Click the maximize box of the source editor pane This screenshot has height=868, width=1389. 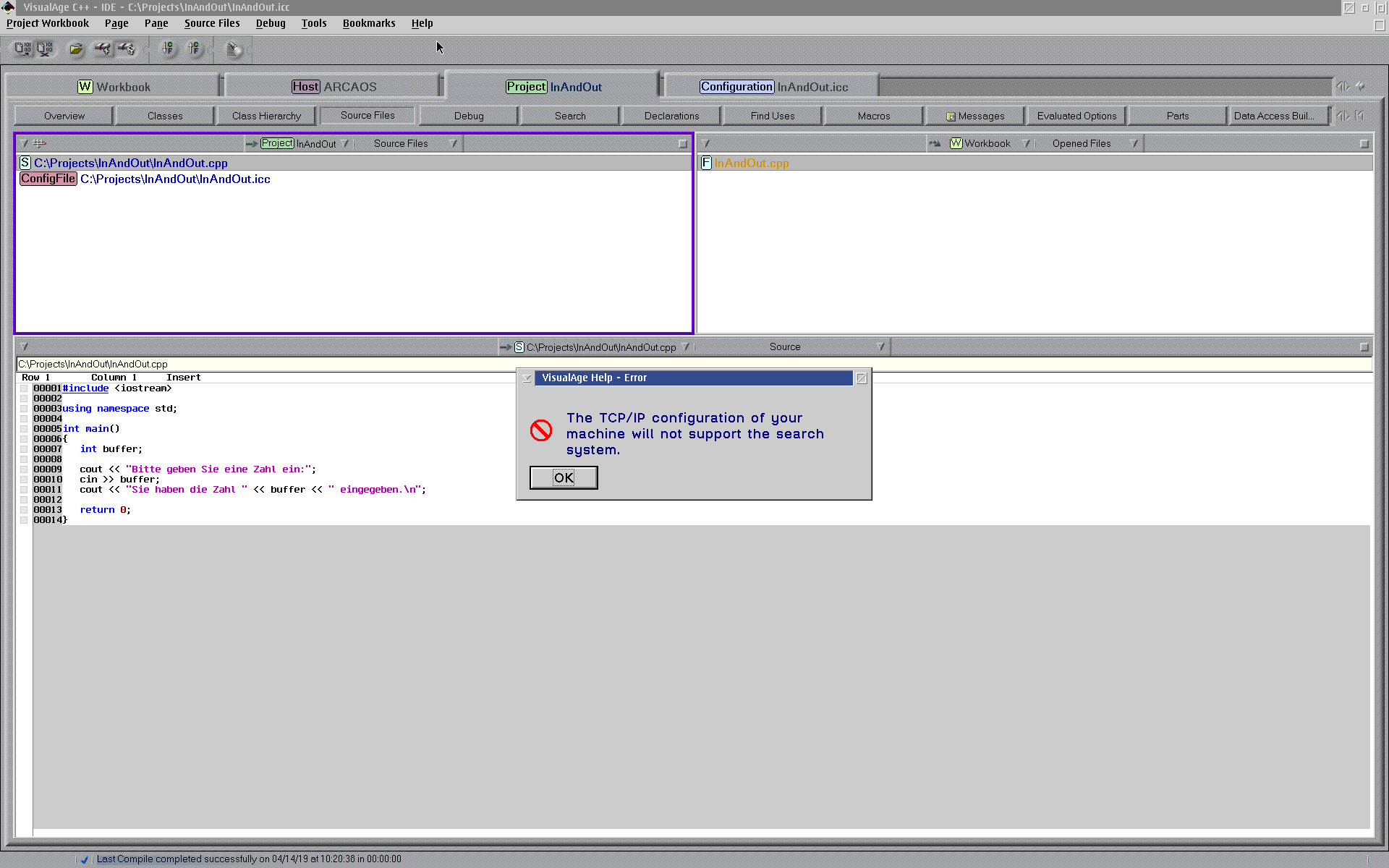(x=1364, y=347)
